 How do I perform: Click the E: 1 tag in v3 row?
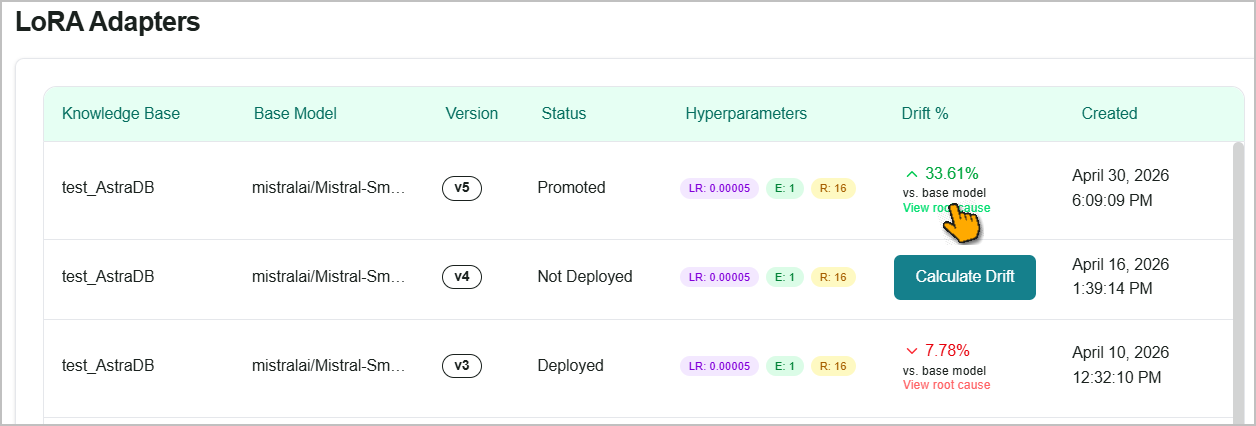pos(785,366)
